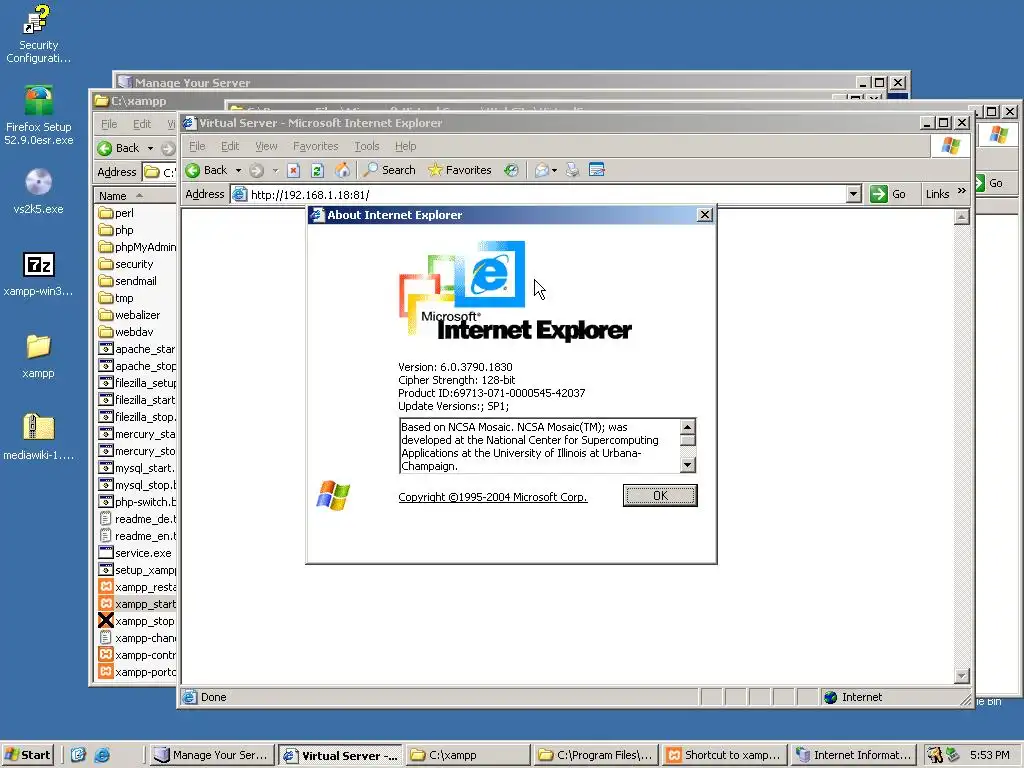Expand the Links toolbar chevron
Screen dimensions: 1024x768
[961, 191]
